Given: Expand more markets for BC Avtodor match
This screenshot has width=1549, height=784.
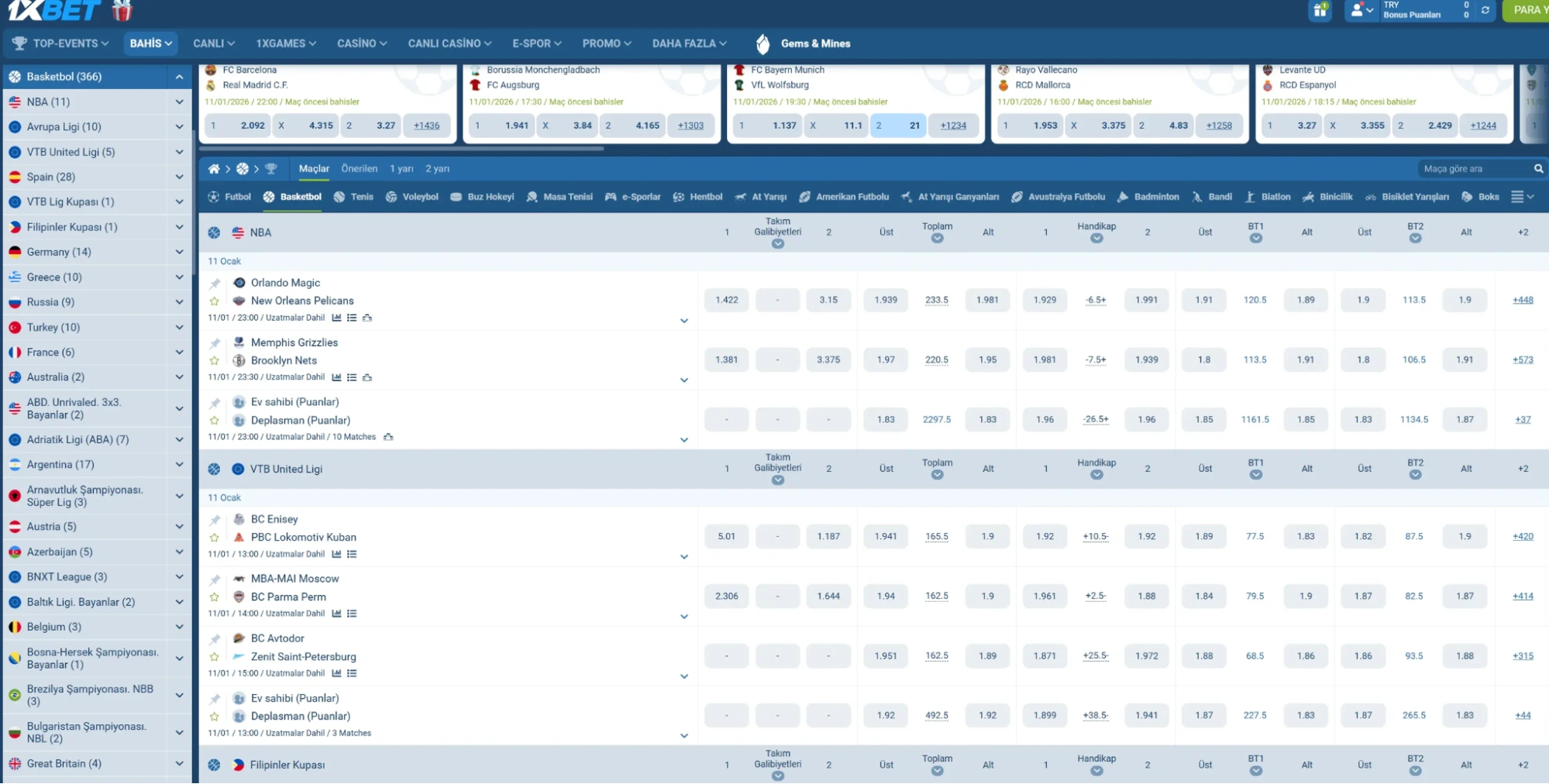Looking at the screenshot, I should 683,676.
